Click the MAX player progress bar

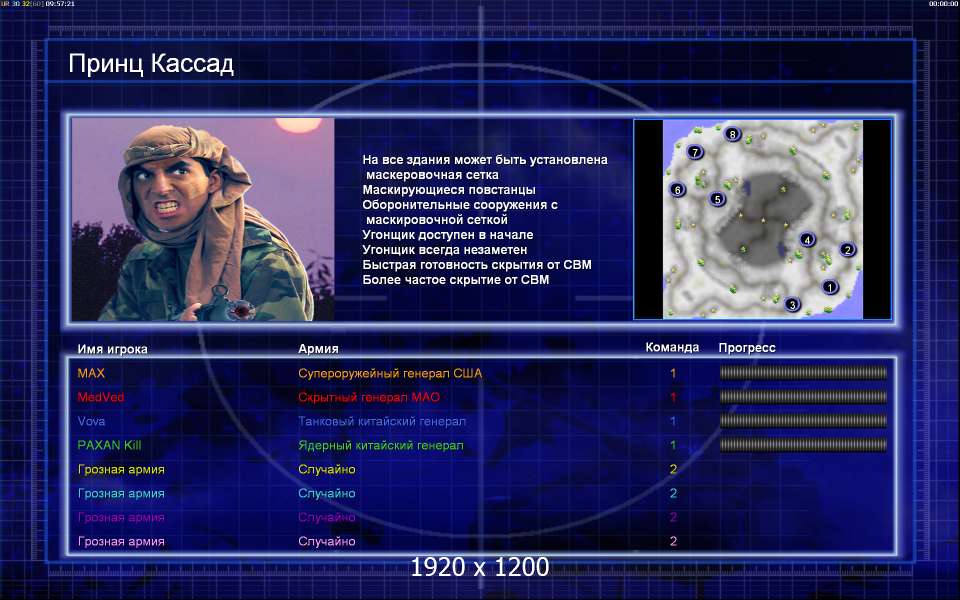tap(803, 373)
